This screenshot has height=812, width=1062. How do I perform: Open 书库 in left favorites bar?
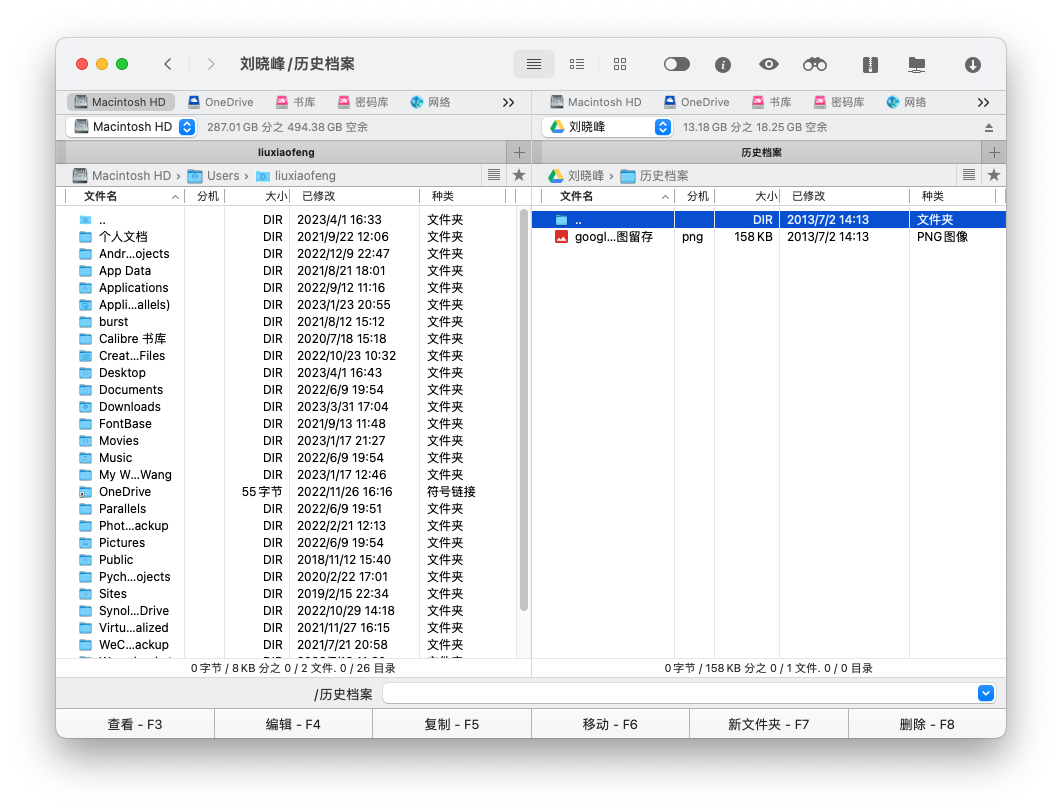(295, 102)
